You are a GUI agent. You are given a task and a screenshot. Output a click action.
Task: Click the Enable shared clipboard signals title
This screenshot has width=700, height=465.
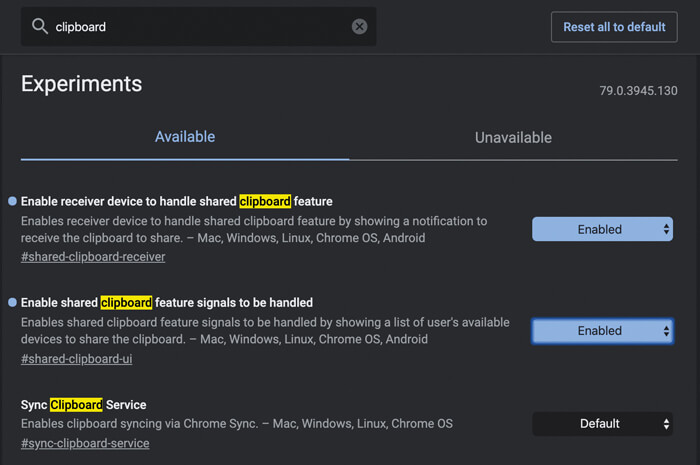coord(166,302)
